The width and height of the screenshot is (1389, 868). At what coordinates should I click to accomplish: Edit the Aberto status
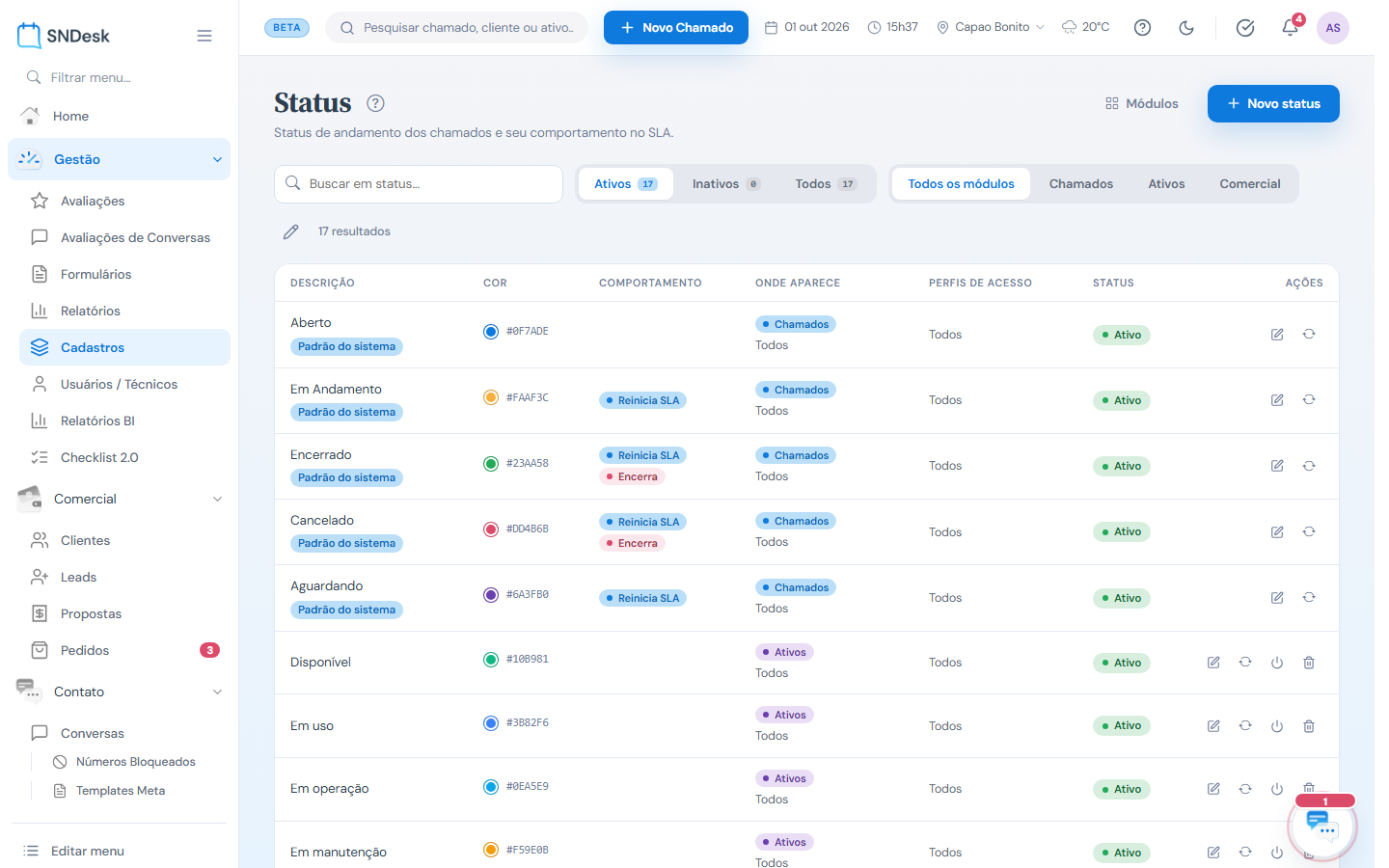tap(1277, 335)
